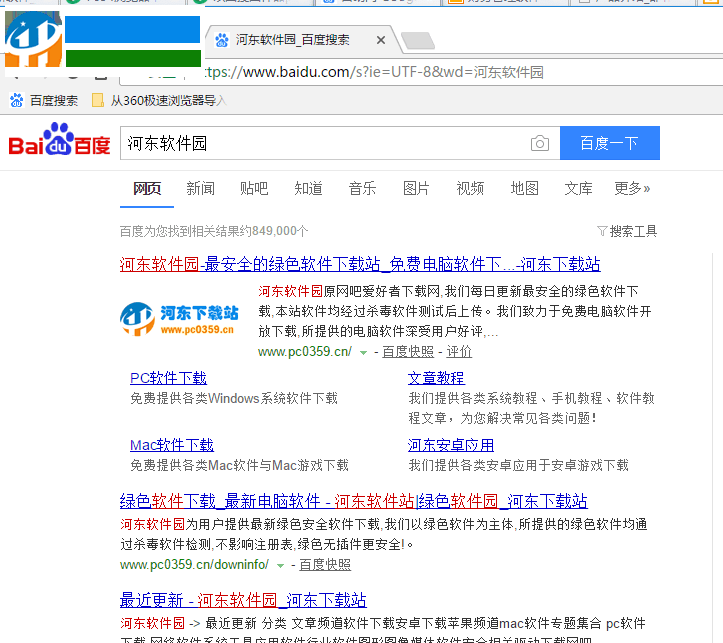The width and height of the screenshot is (723, 643).
Task: Open the PC软件下载 sublink
Action: (168, 378)
